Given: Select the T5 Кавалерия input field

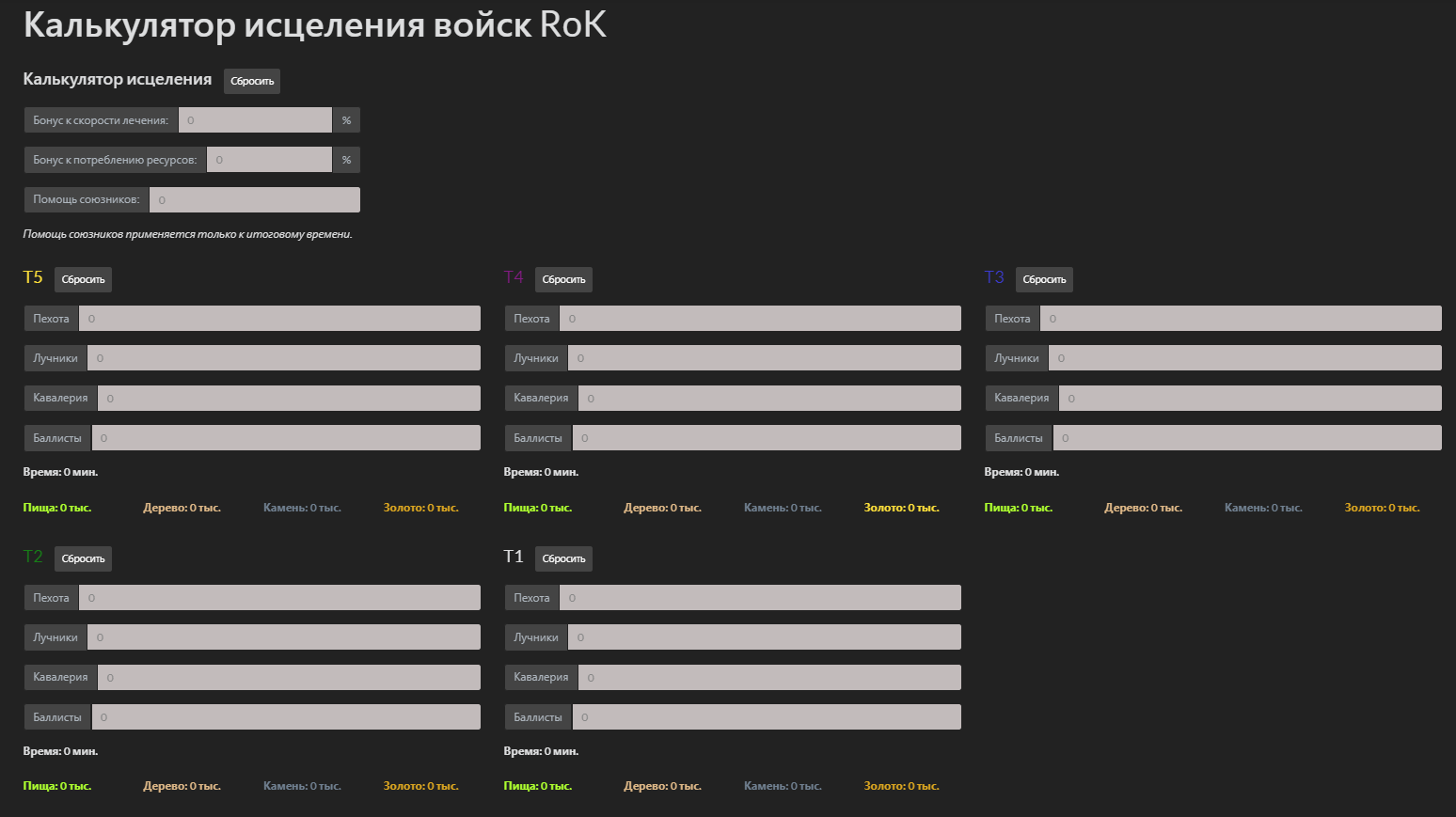Looking at the screenshot, I should tap(289, 398).
